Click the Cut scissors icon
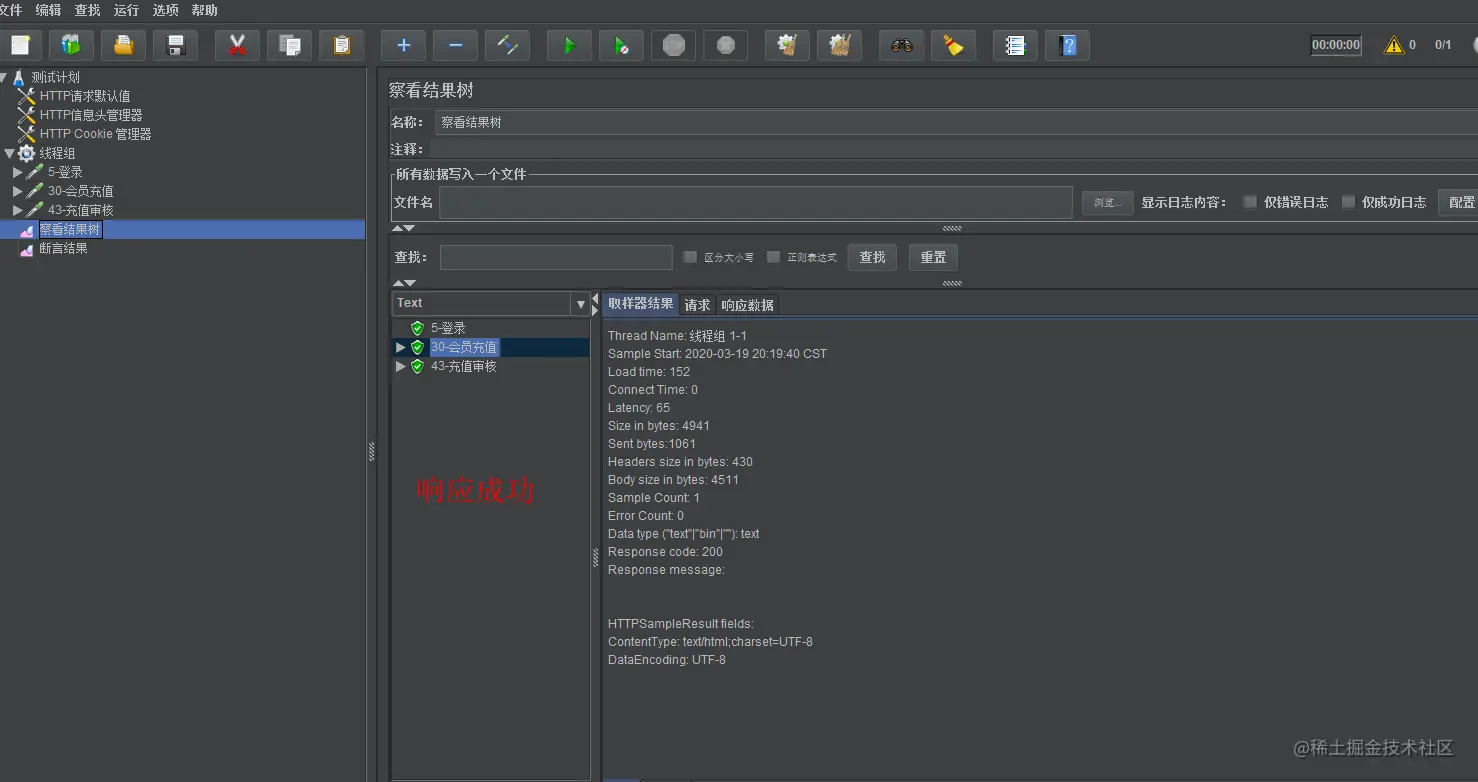This screenshot has height=782, width=1478. (x=237, y=45)
